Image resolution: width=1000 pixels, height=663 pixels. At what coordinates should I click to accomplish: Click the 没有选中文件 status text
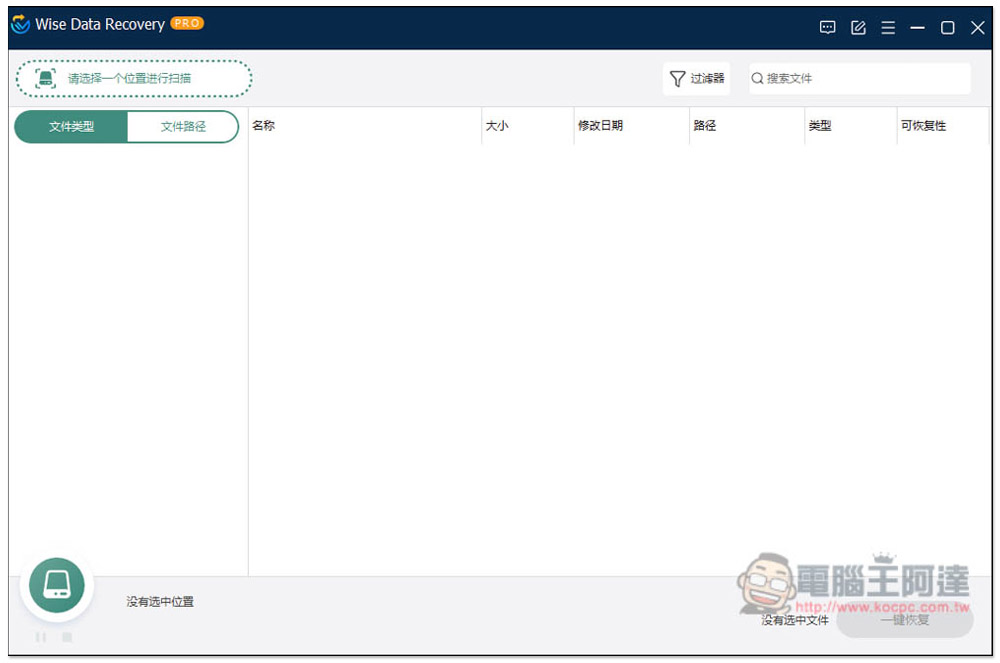pyautogui.click(x=795, y=620)
